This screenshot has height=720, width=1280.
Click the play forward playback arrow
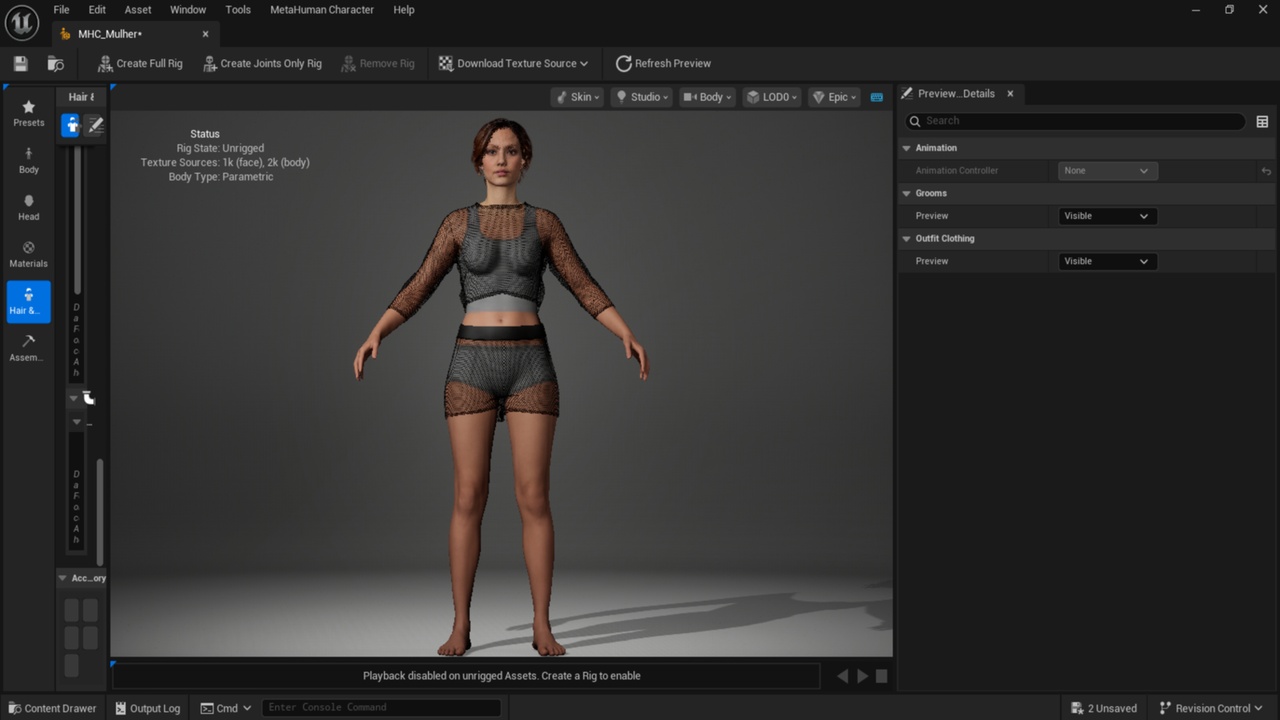point(862,676)
